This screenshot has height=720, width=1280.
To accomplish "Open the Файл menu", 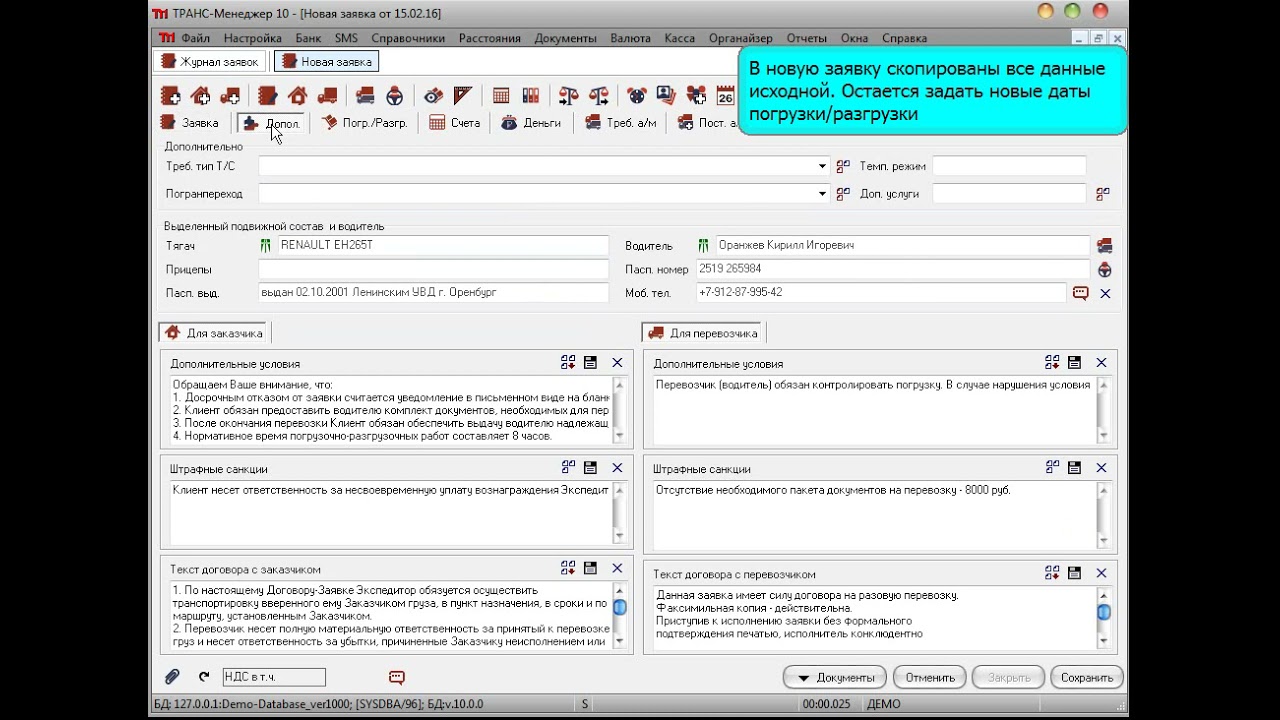I will tap(196, 38).
